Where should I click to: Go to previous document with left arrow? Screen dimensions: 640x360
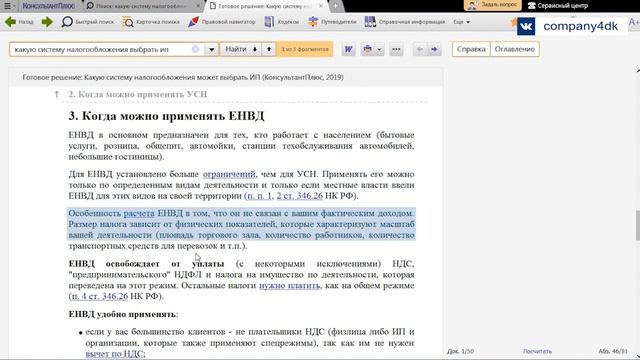tap(419, 49)
